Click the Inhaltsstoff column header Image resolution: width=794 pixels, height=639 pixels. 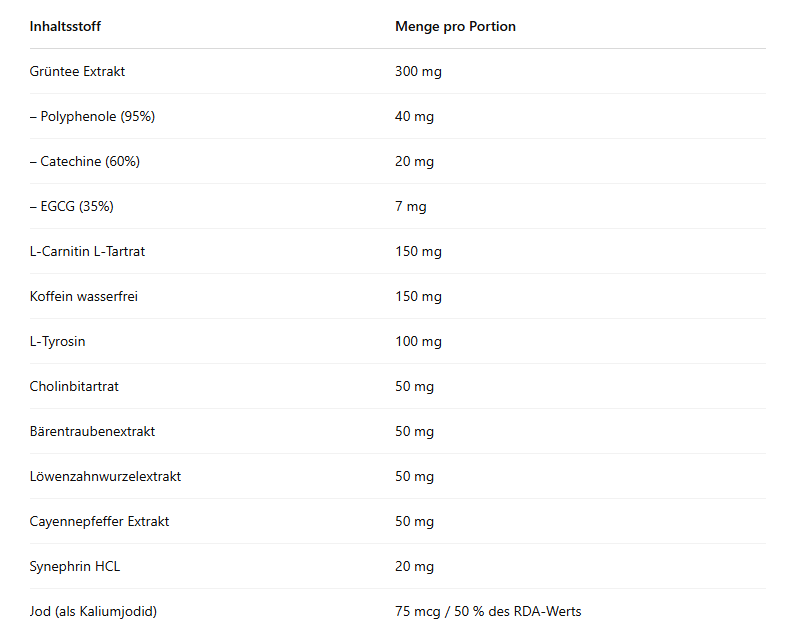pos(65,26)
